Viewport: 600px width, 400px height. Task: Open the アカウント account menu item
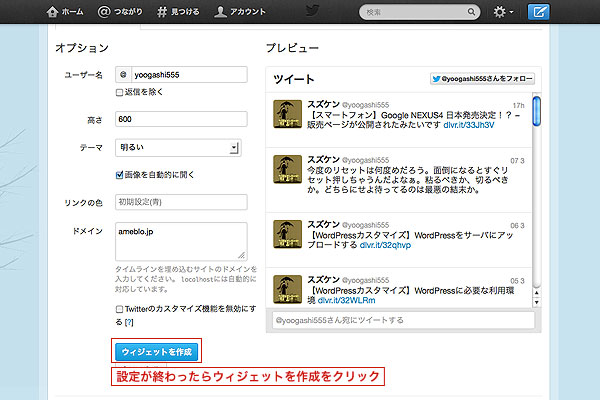coord(240,12)
